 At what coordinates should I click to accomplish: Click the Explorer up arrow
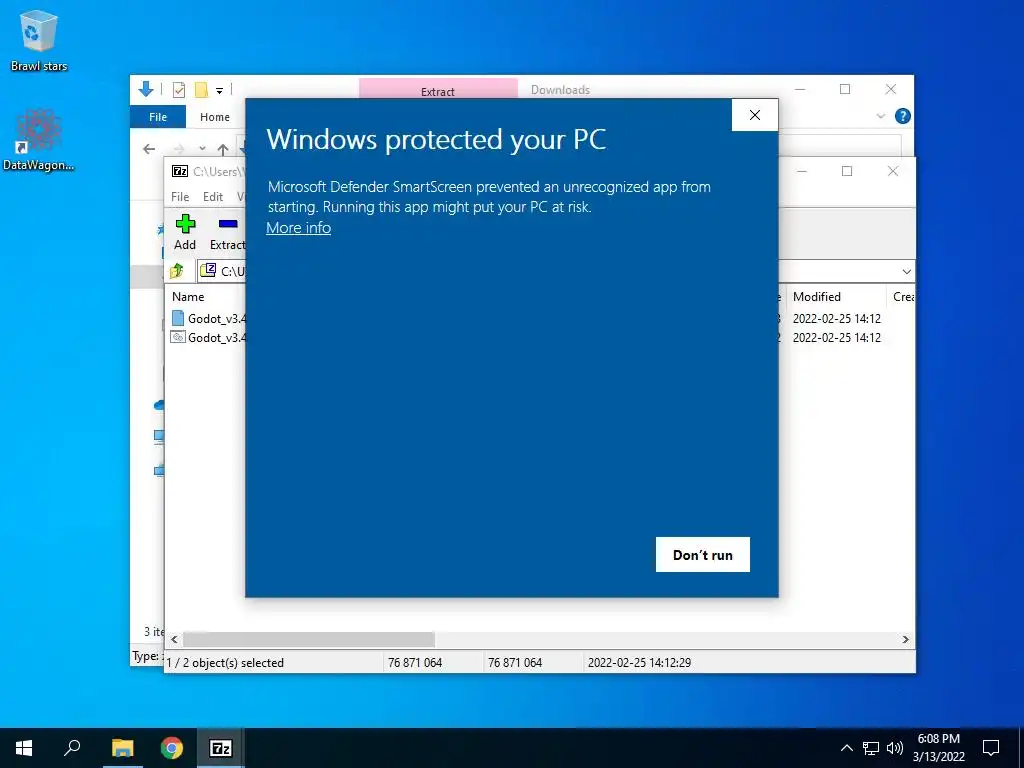click(x=223, y=150)
